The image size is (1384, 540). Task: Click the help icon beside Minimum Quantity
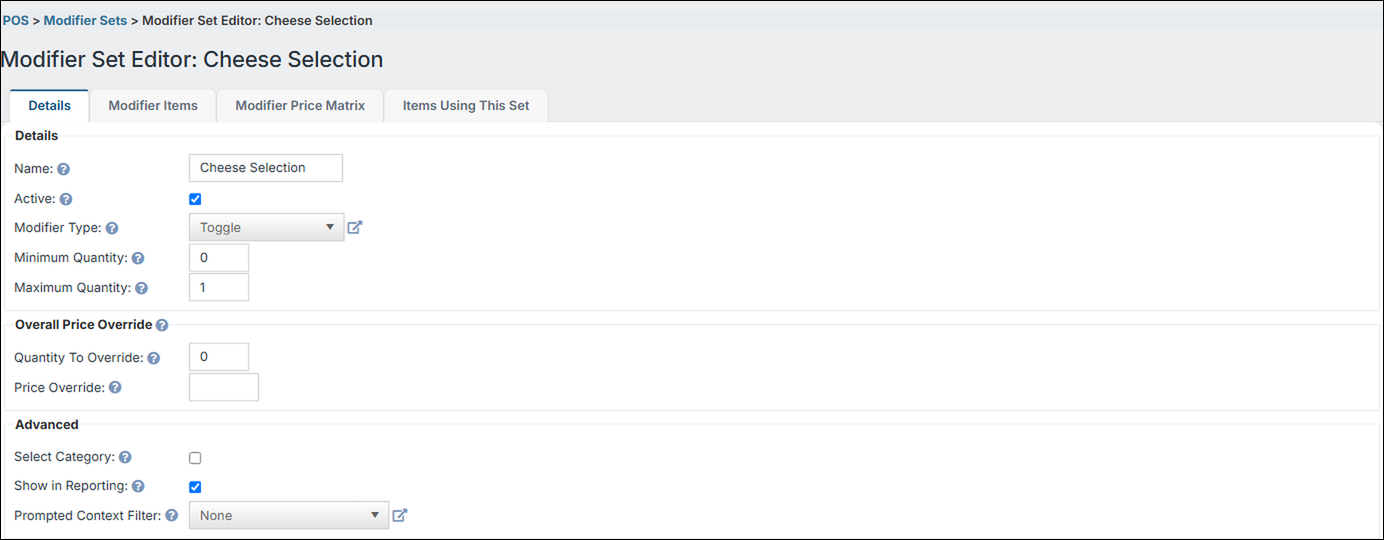(138, 258)
